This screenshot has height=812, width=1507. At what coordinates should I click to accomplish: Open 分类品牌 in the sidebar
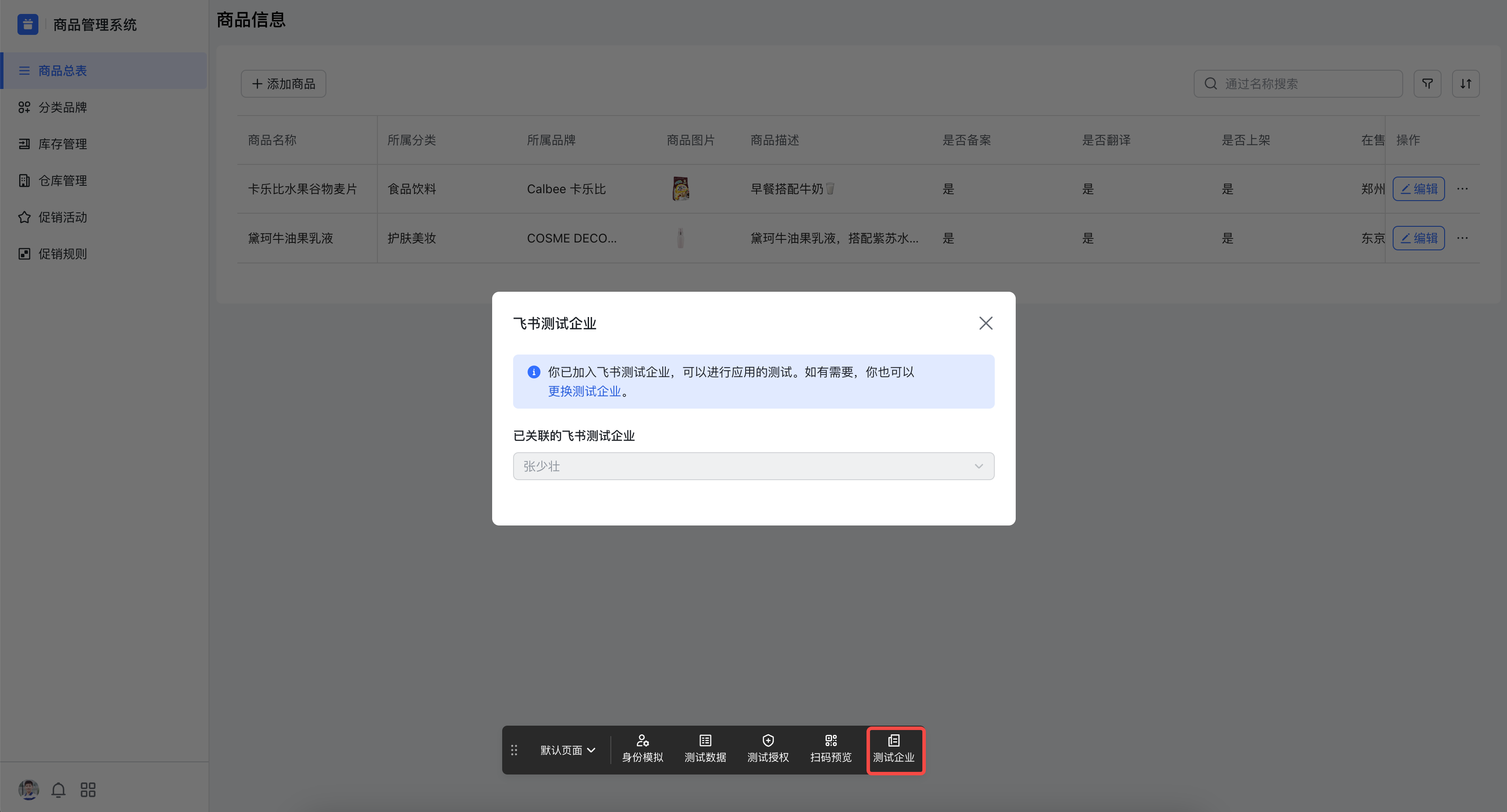coord(104,108)
